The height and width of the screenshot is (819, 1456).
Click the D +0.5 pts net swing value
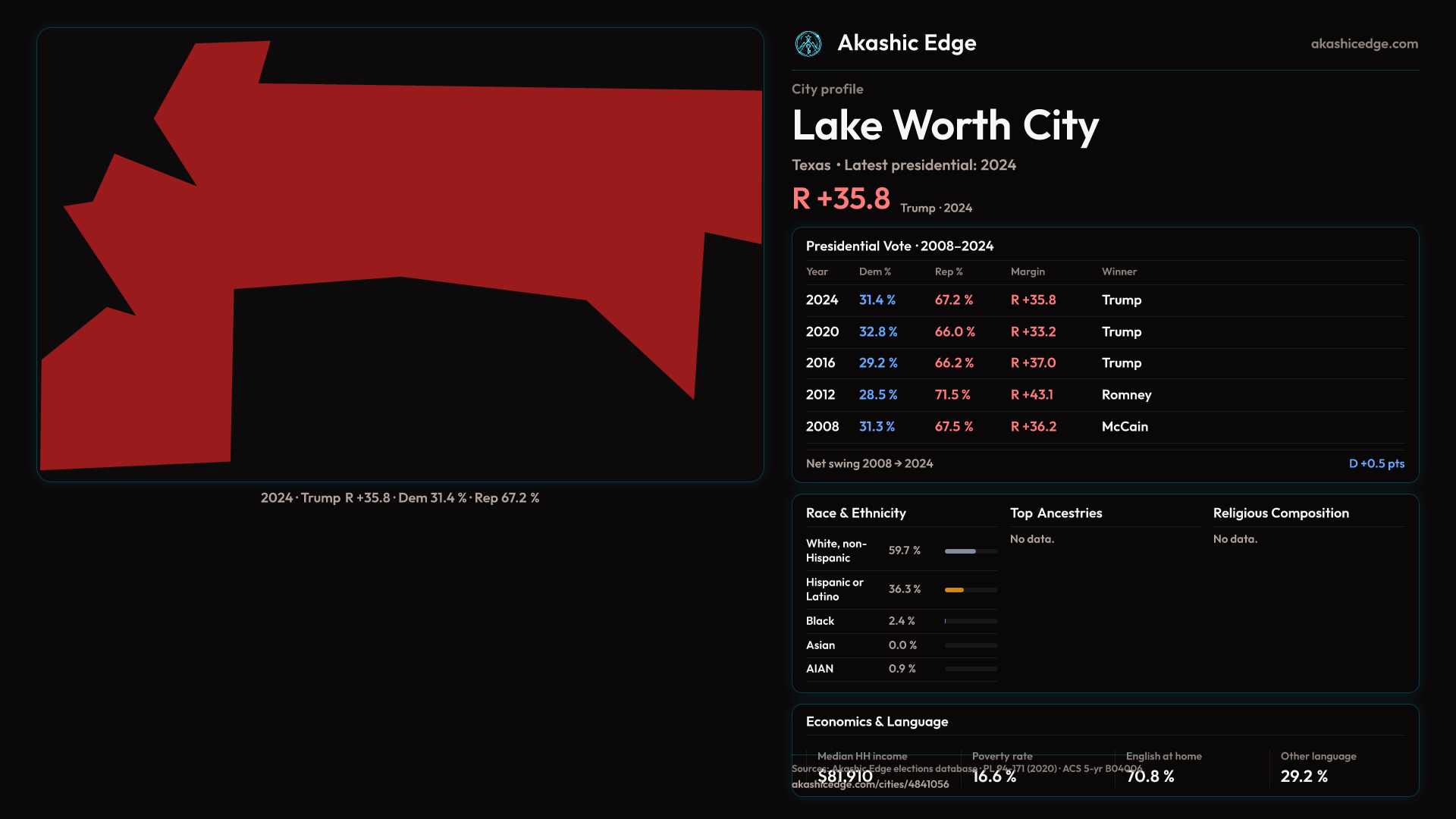pos(1376,463)
